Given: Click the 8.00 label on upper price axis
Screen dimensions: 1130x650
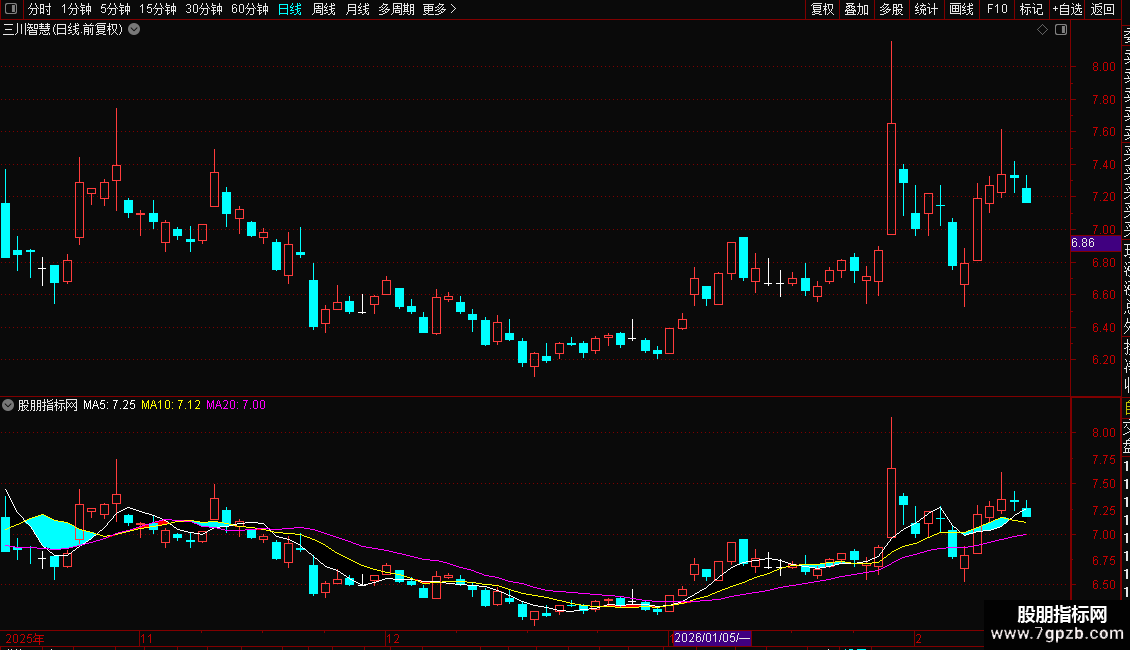Looking at the screenshot, I should pyautogui.click(x=1103, y=66).
